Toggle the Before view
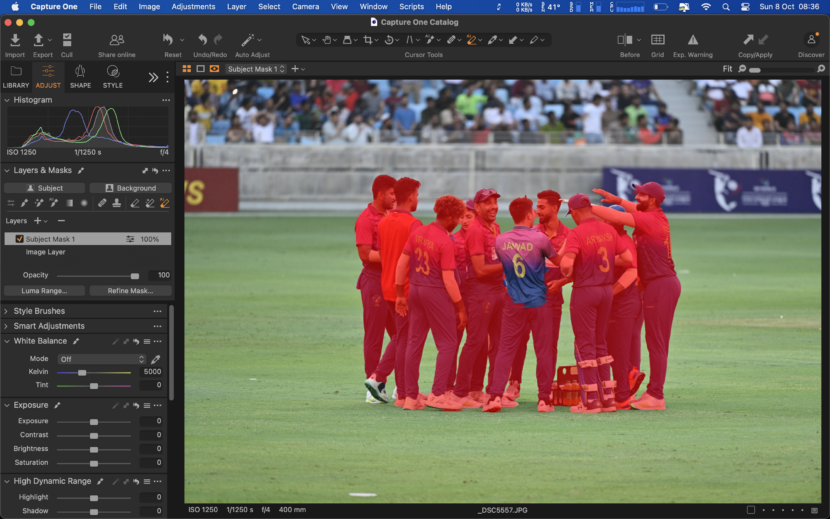Viewport: 830px width, 519px height. tap(625, 40)
